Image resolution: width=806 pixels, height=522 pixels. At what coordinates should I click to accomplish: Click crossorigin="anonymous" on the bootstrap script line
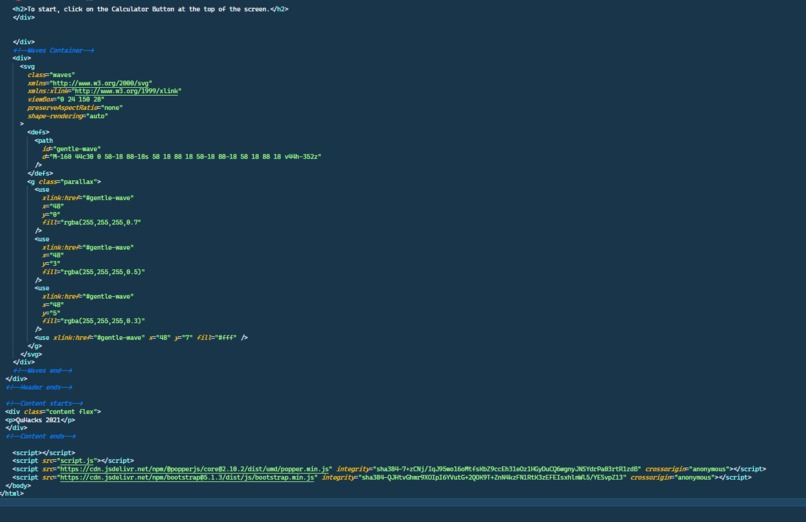point(674,477)
